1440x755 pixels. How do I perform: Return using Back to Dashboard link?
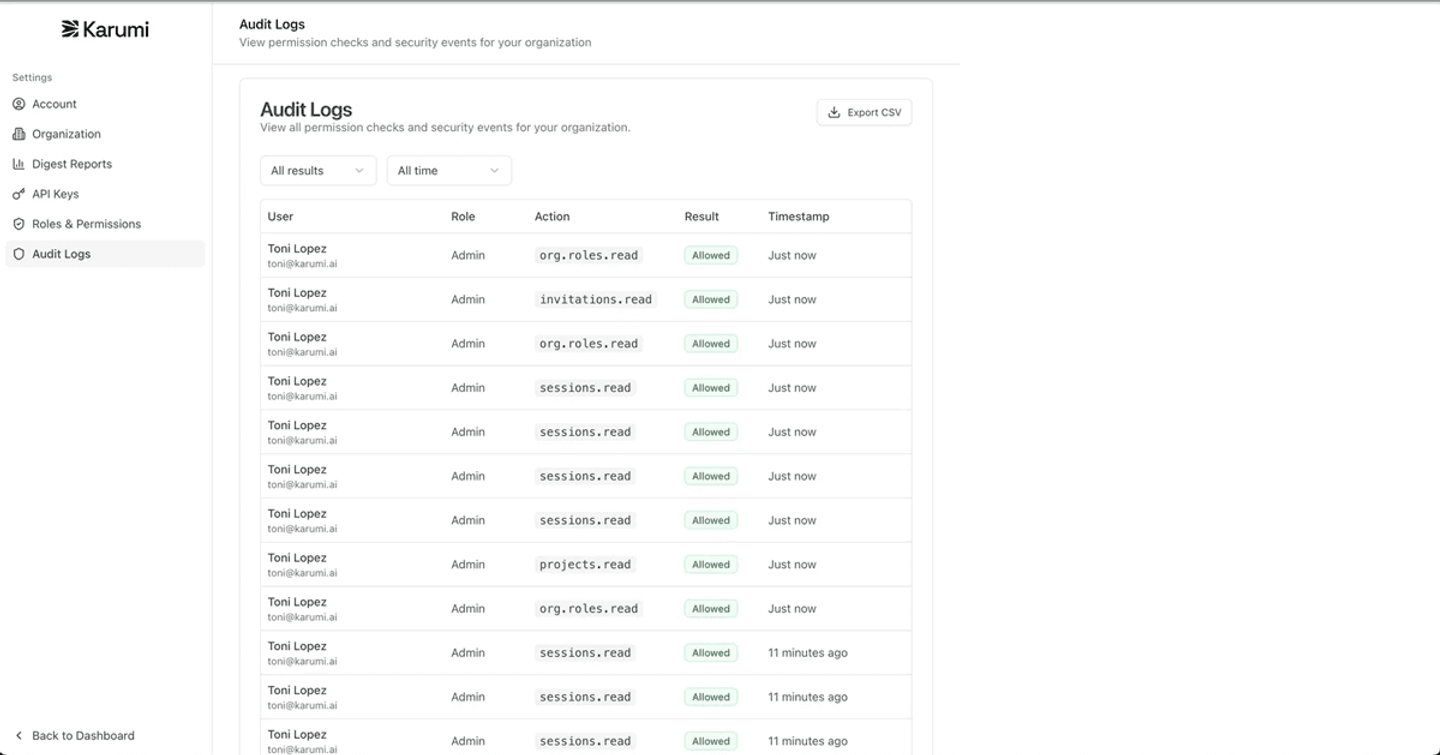tap(74, 735)
